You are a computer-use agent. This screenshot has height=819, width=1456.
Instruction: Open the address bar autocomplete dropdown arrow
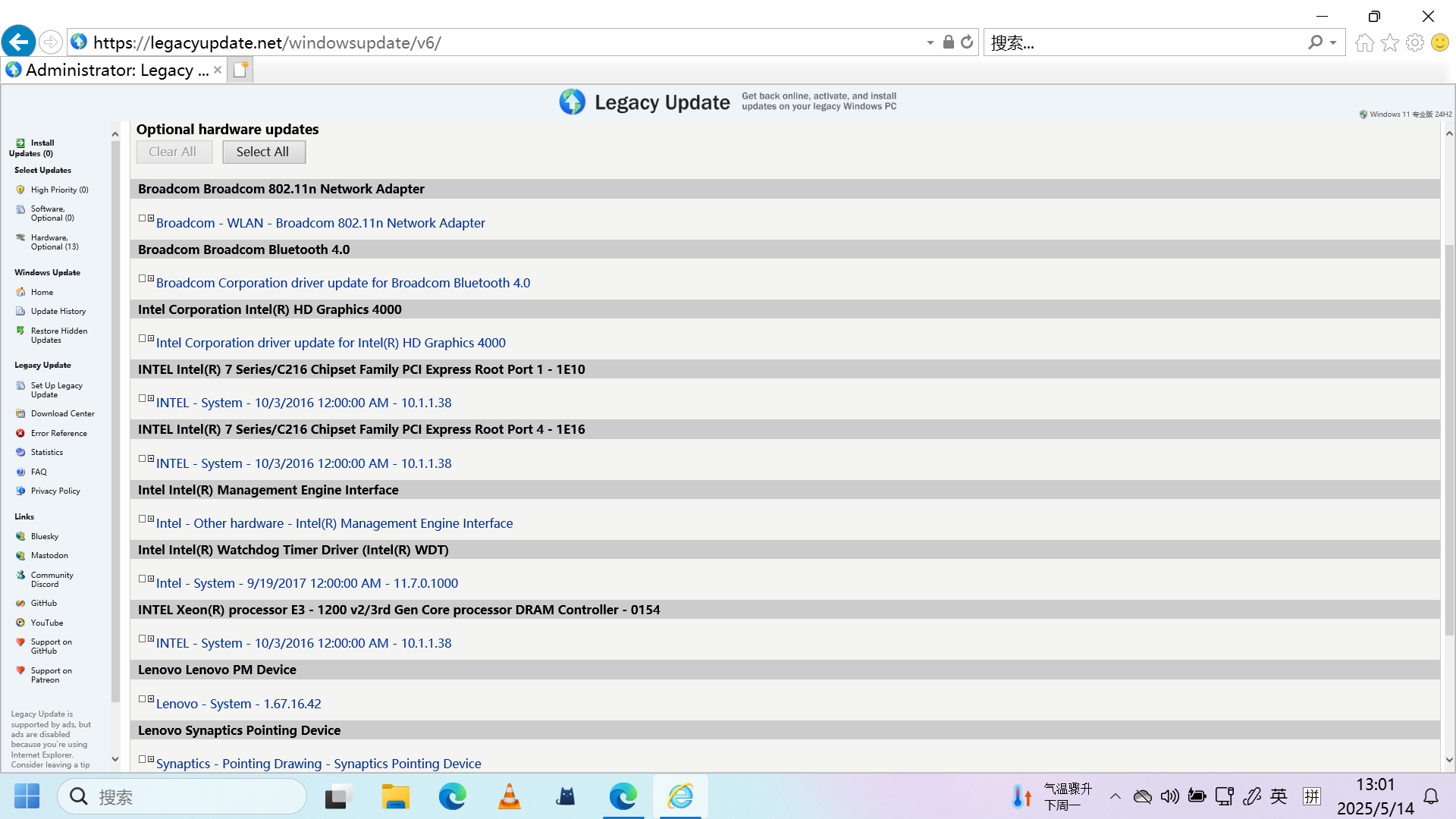[x=930, y=42]
